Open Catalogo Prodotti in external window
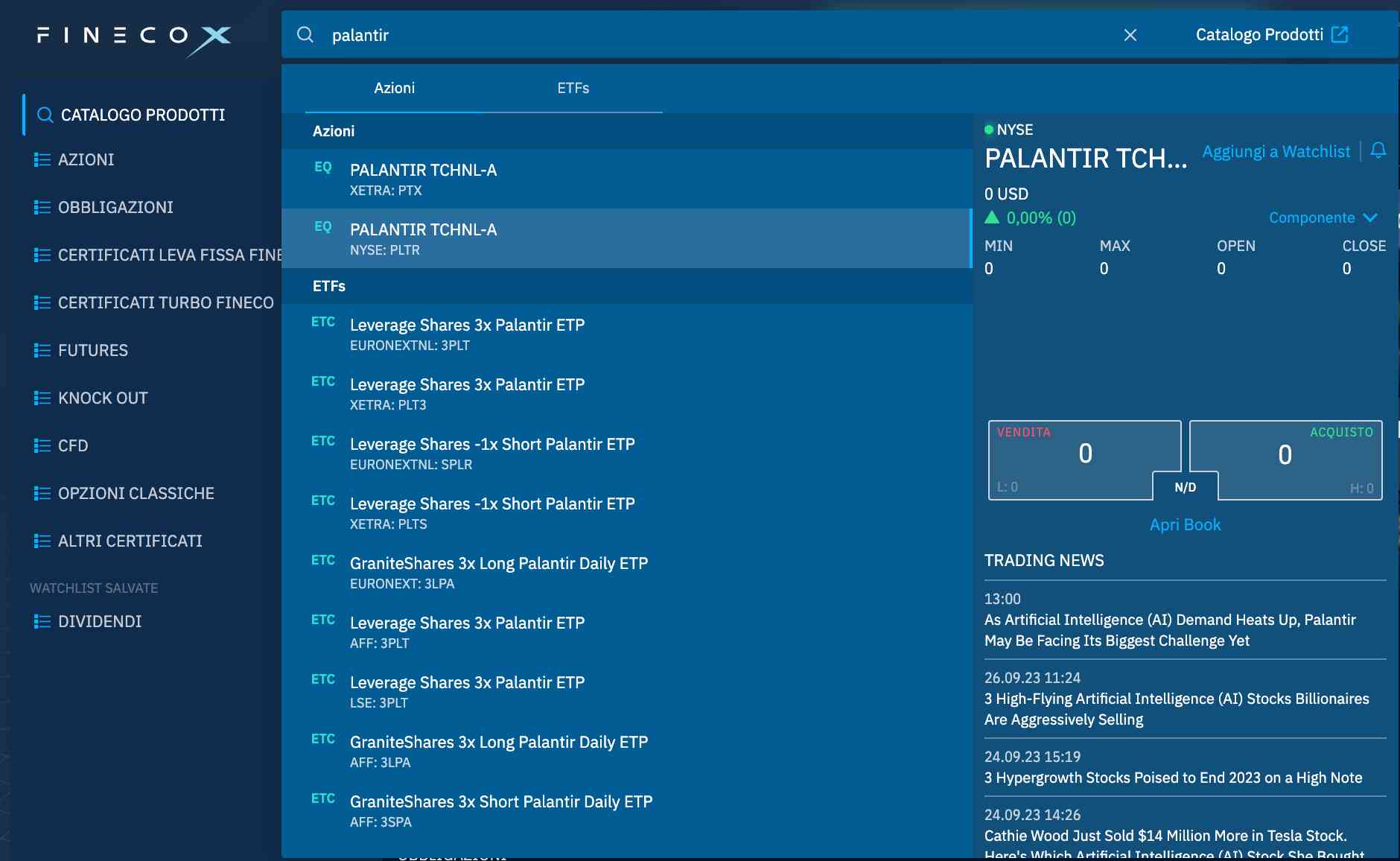1400x861 pixels. coord(1341,34)
